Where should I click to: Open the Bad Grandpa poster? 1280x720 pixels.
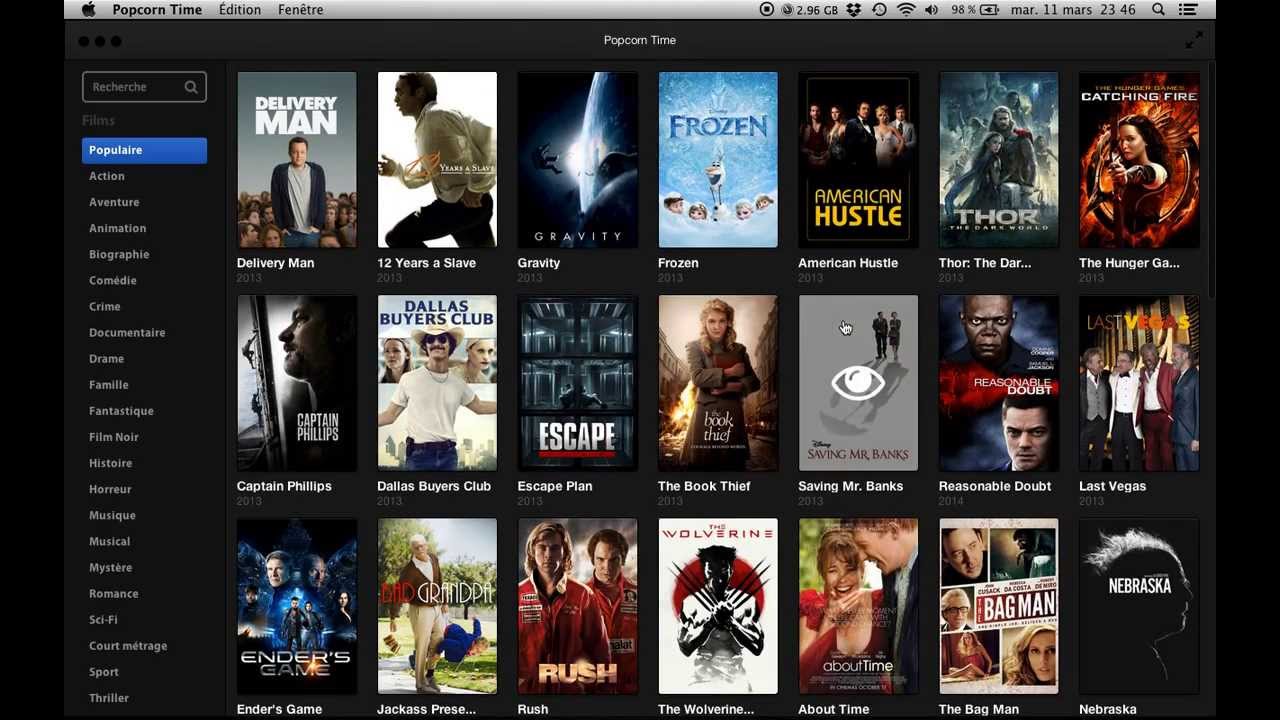[437, 606]
